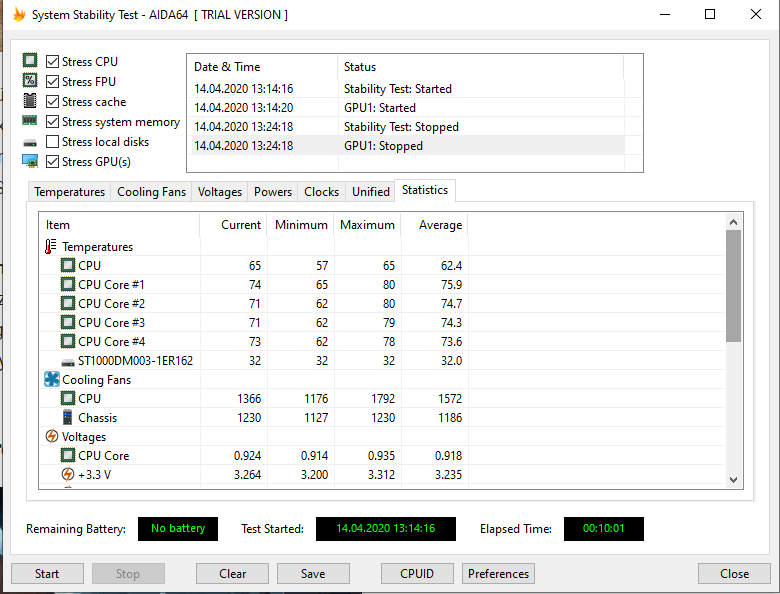Click the Maximum column header

tap(367, 225)
